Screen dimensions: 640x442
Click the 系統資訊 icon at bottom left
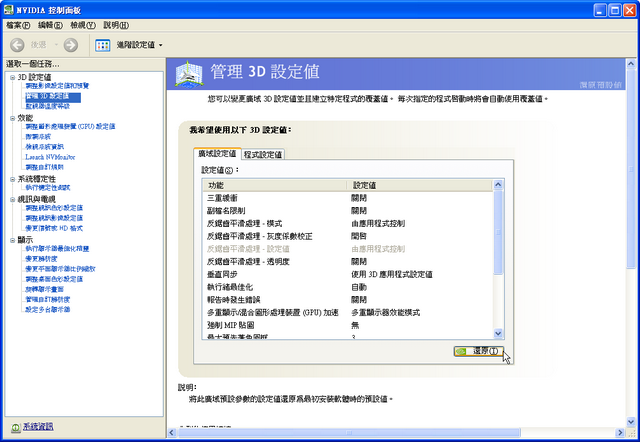click(x=16, y=427)
